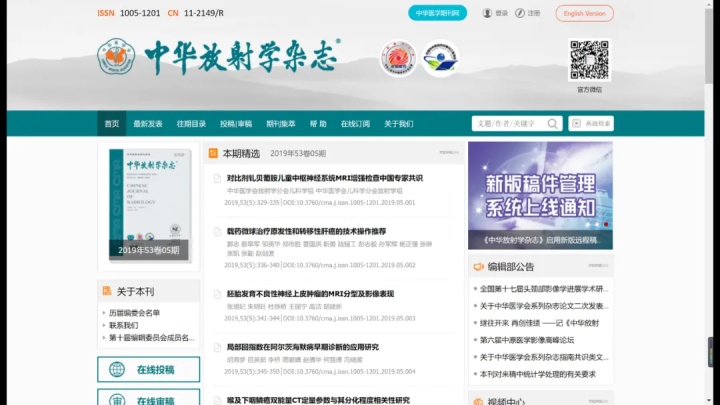The width and height of the screenshot is (720, 405).
Task: Click the green and blue circular badge
Action: coord(440,58)
